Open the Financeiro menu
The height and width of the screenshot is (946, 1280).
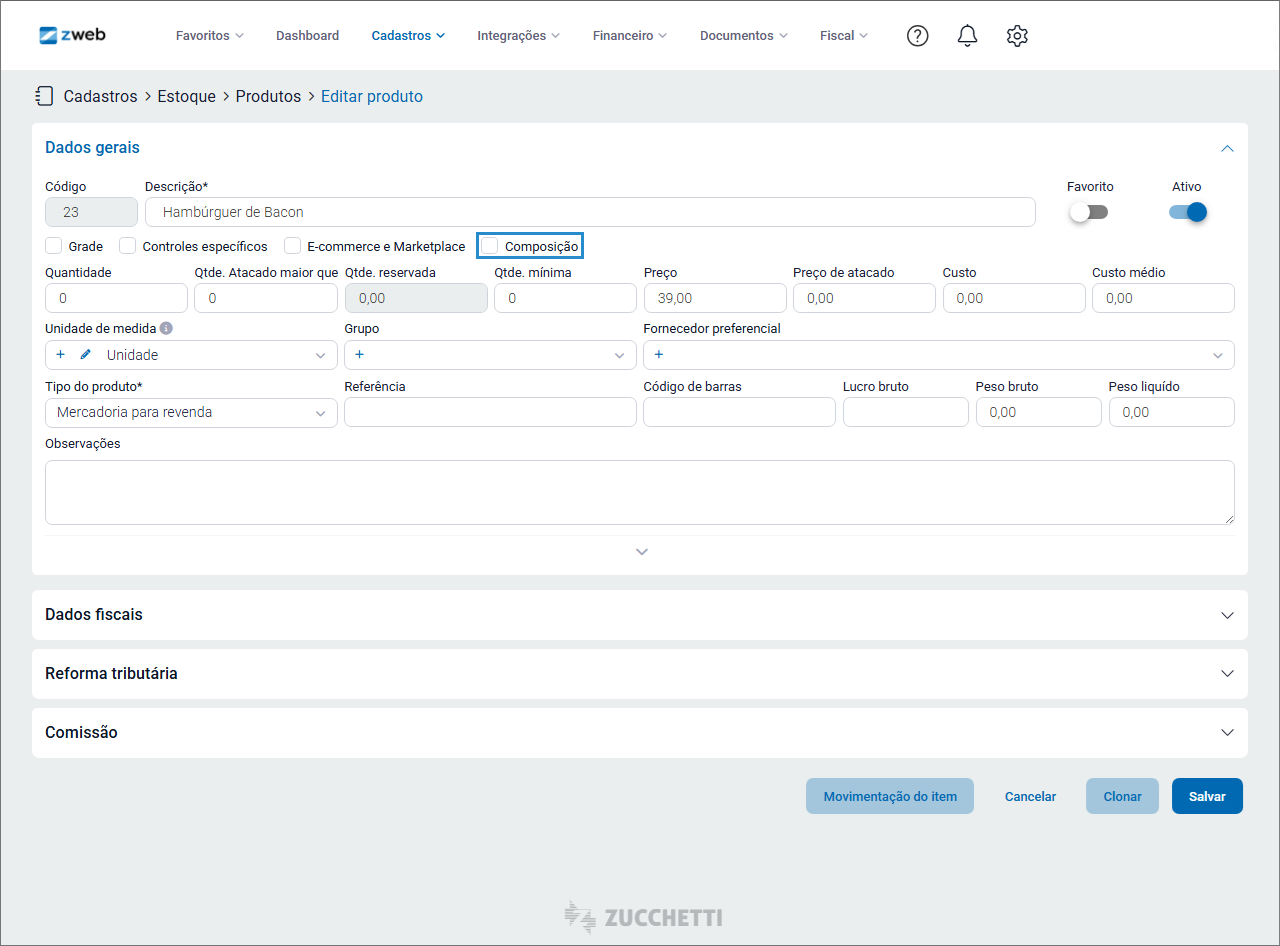click(630, 36)
